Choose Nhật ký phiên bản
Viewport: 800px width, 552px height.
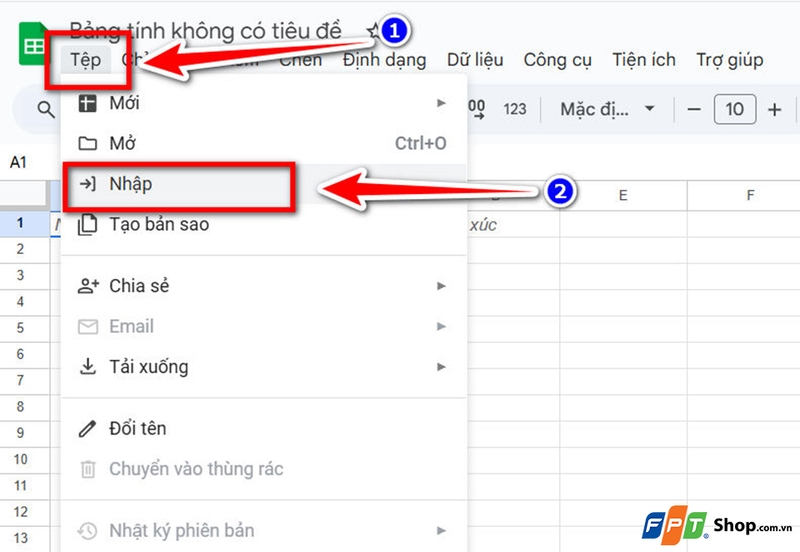point(263,531)
